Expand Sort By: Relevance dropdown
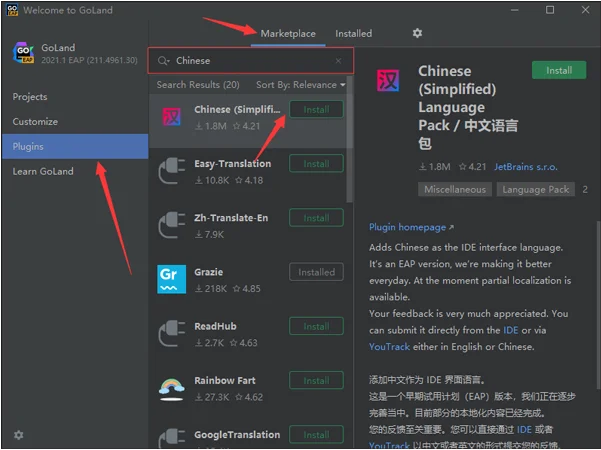The width and height of the screenshot is (601, 450). (300, 85)
